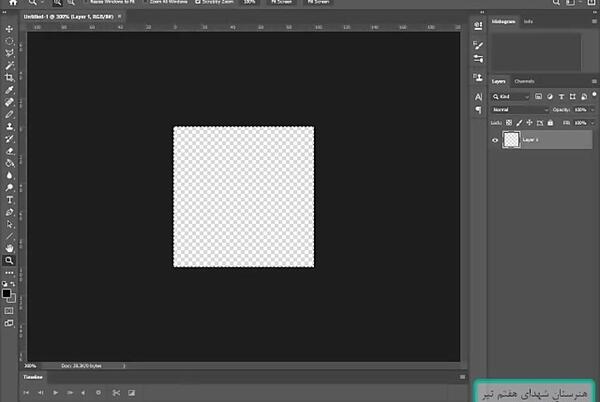
Task: Toggle Quick Mask mode
Action: 9,311
